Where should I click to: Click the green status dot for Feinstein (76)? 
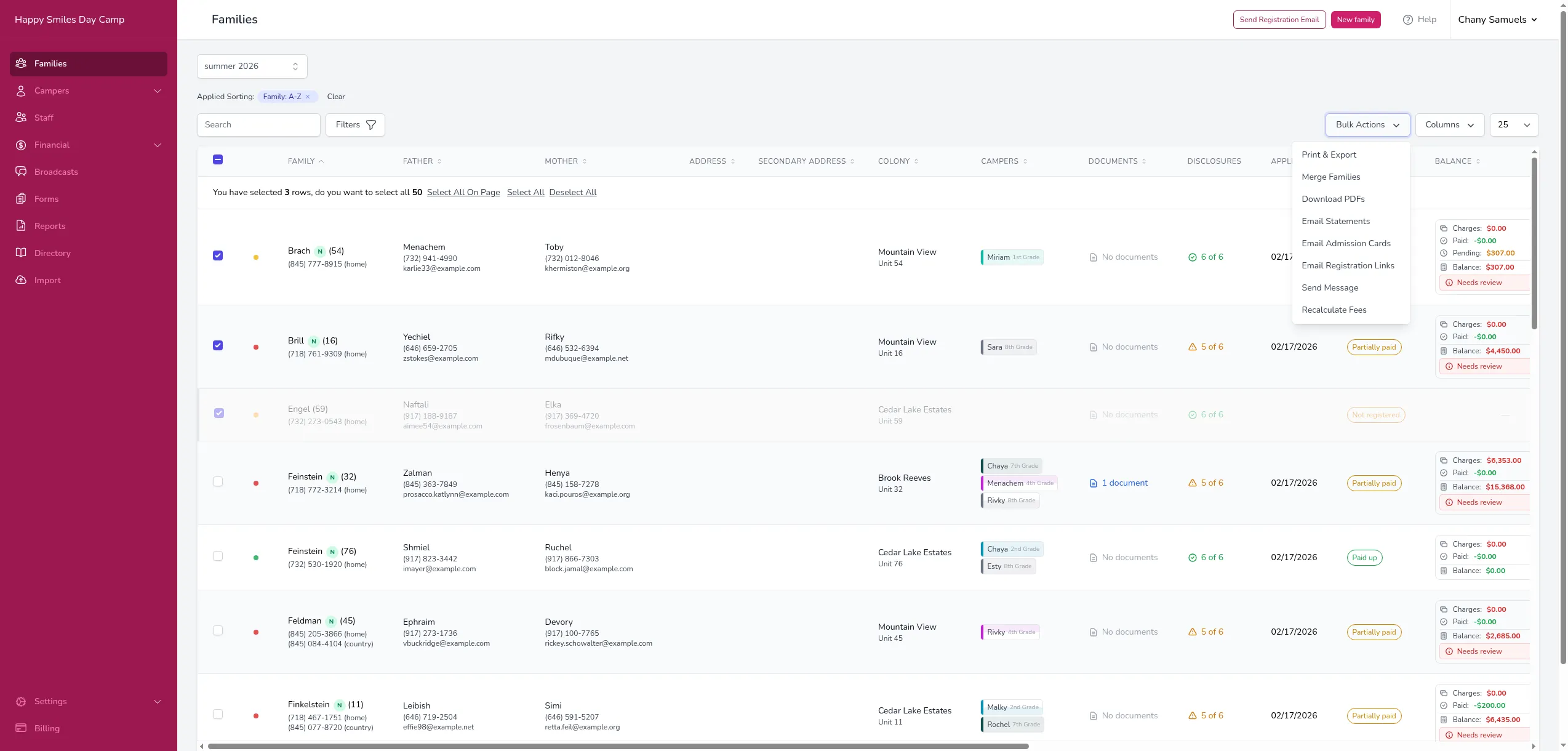[256, 558]
